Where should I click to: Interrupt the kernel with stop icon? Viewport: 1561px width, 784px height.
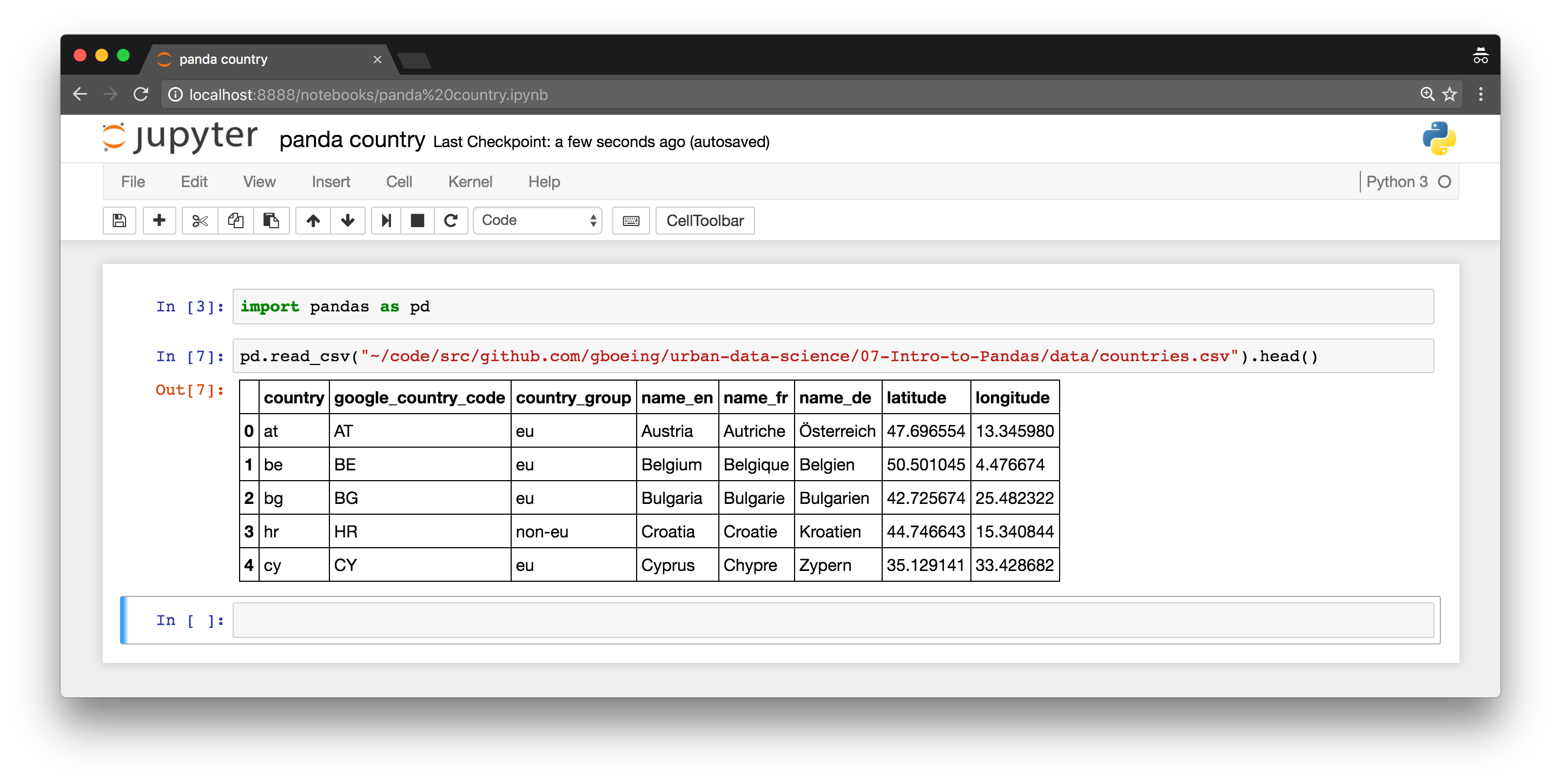pos(417,221)
